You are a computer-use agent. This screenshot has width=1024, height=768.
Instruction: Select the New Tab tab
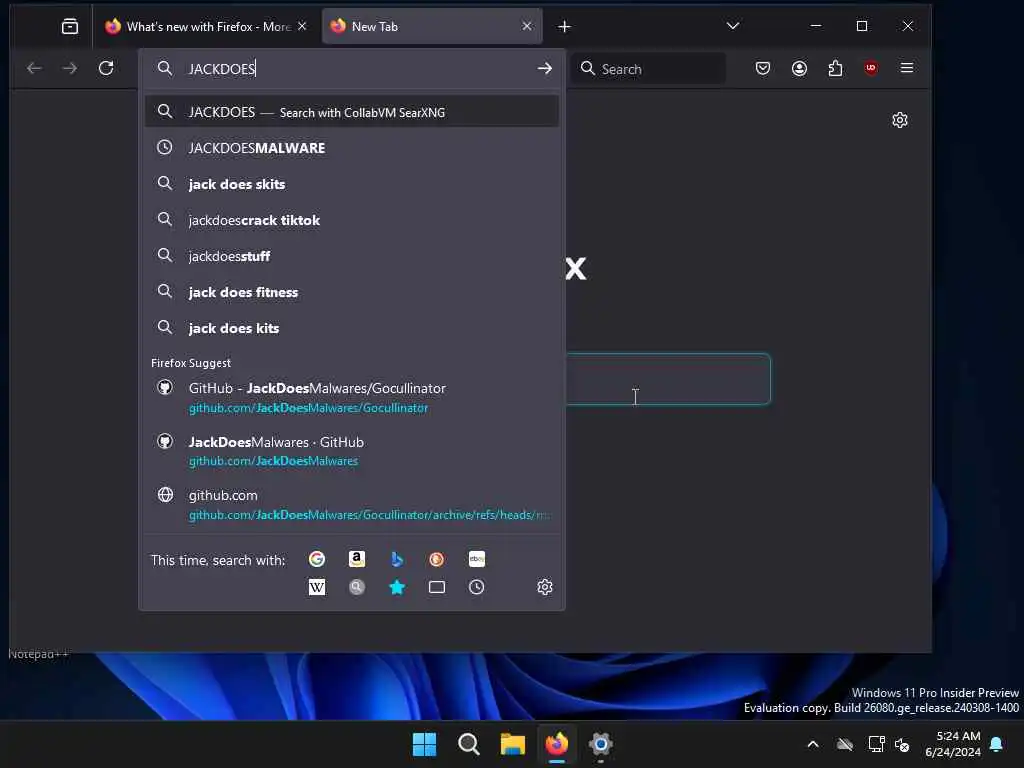(x=432, y=27)
